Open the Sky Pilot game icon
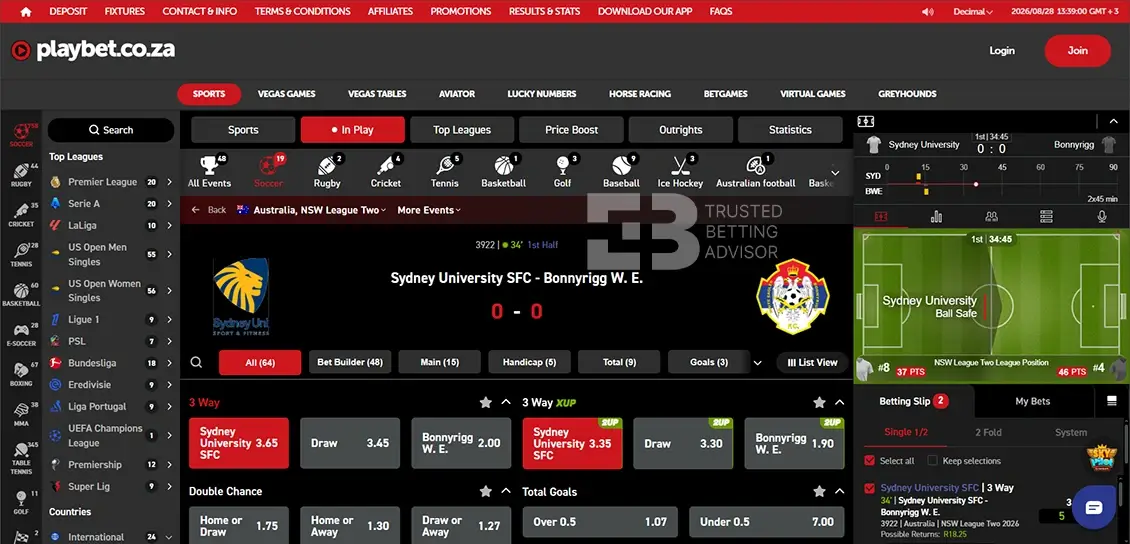The width and height of the screenshot is (1130, 544). 1100,458
